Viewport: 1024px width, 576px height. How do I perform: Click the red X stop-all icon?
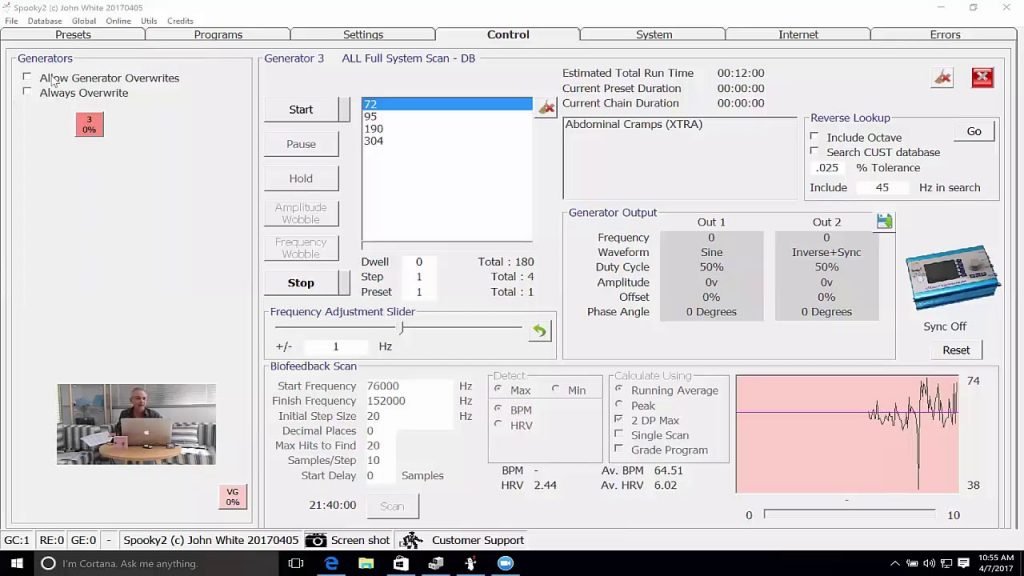point(982,78)
